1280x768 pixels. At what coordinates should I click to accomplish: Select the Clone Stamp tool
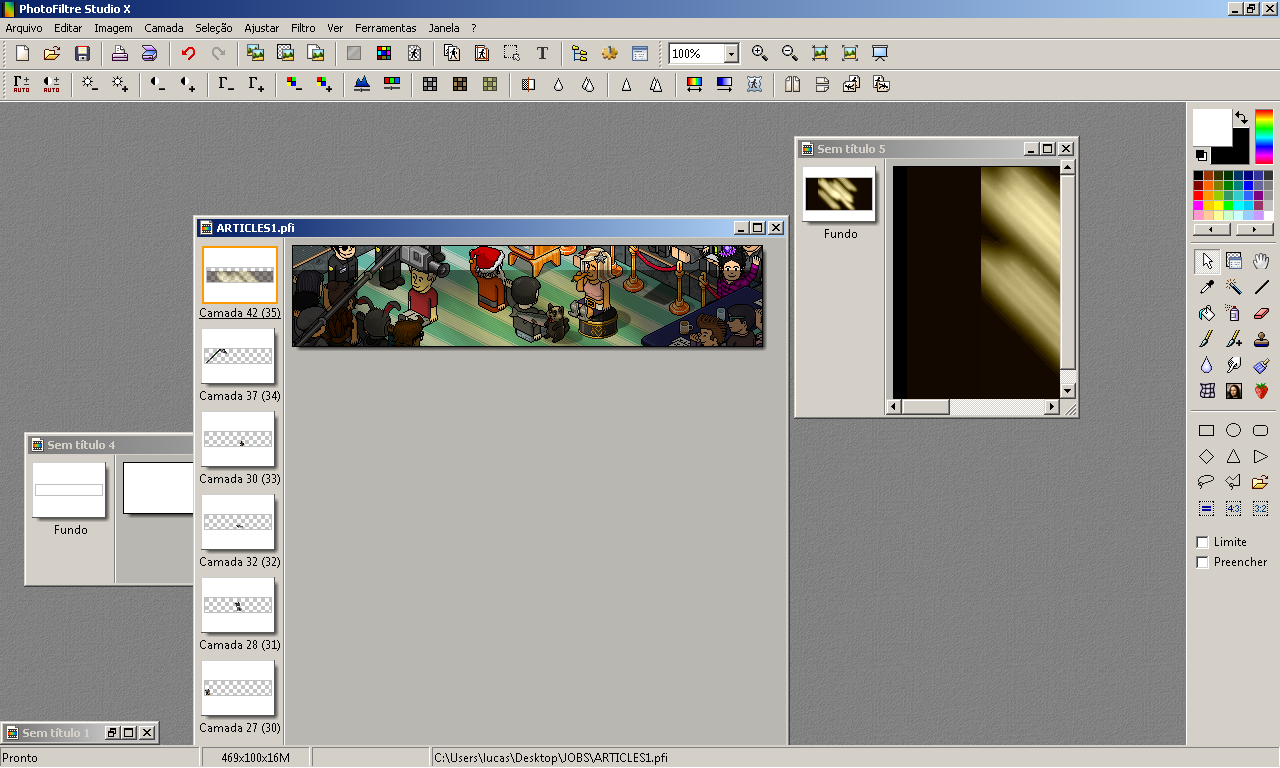click(x=1261, y=339)
